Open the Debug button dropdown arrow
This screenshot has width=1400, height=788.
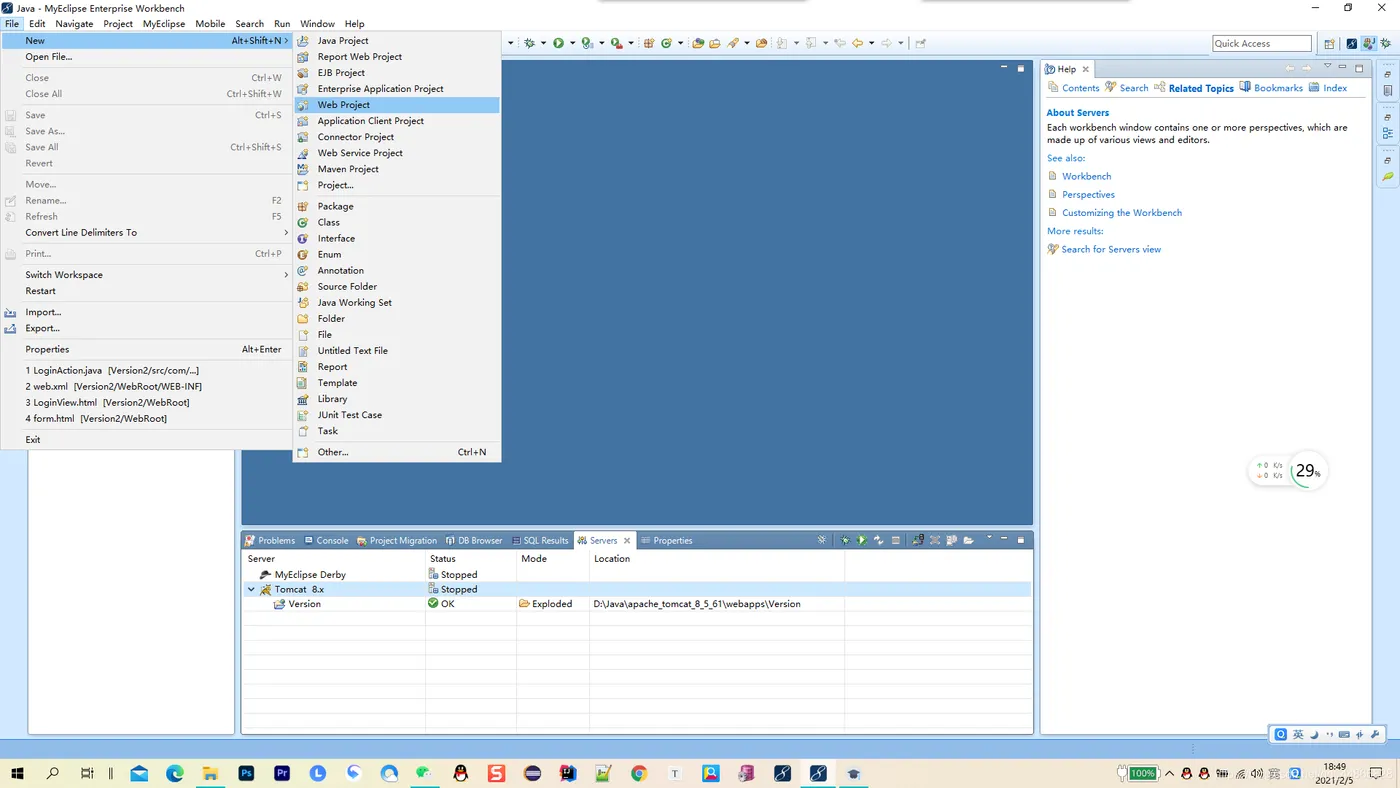[542, 43]
